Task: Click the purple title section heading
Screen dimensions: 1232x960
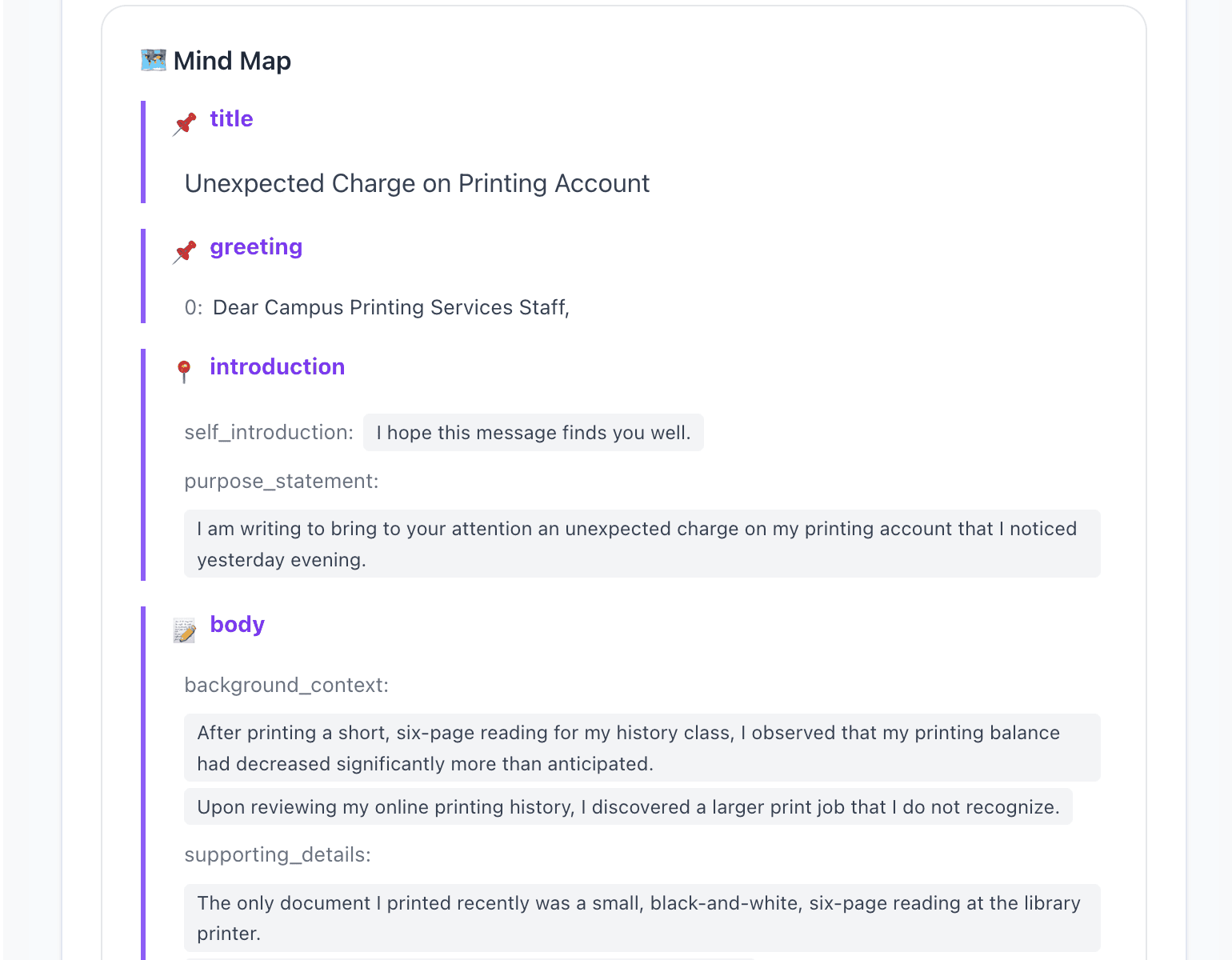Action: click(x=231, y=119)
